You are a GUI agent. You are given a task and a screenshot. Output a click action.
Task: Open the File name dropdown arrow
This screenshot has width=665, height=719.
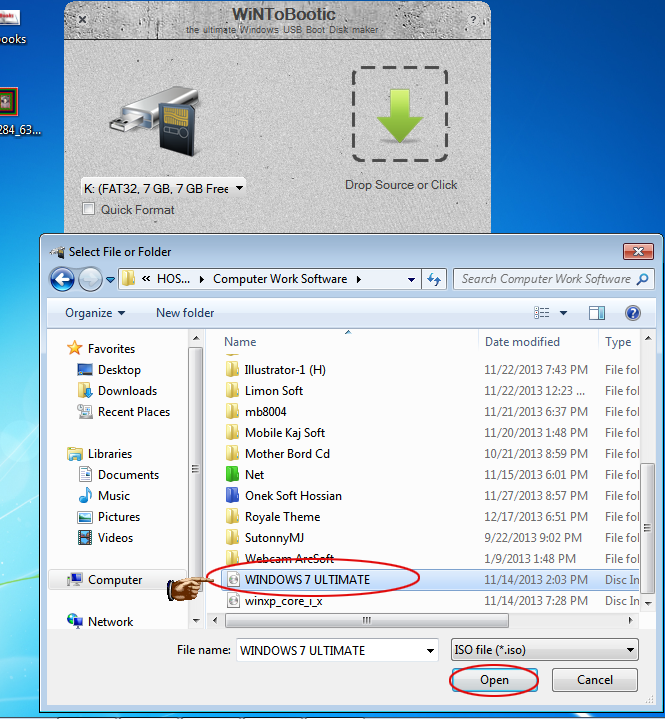point(430,651)
